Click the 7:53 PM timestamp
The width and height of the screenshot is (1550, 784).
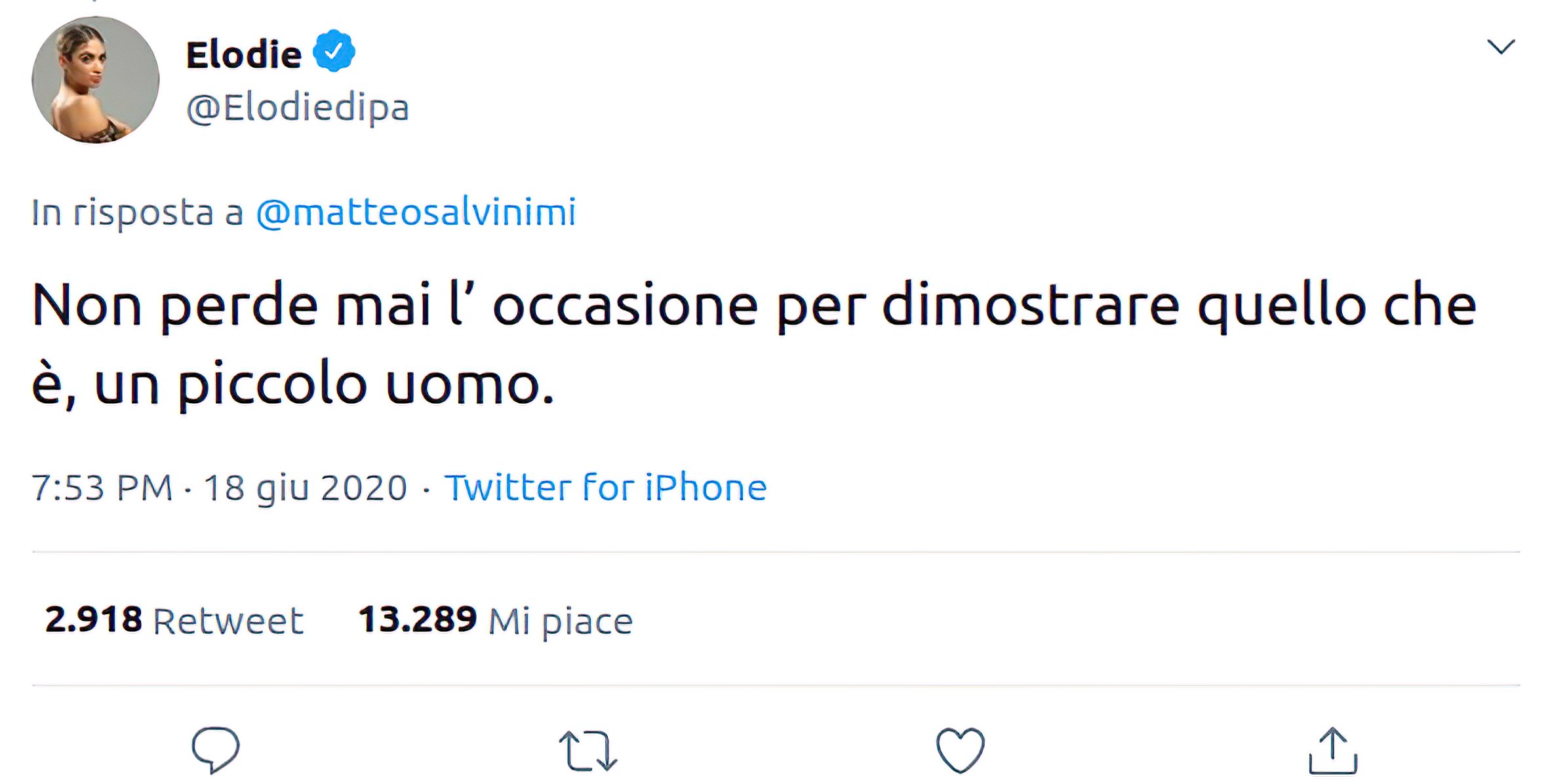(102, 488)
